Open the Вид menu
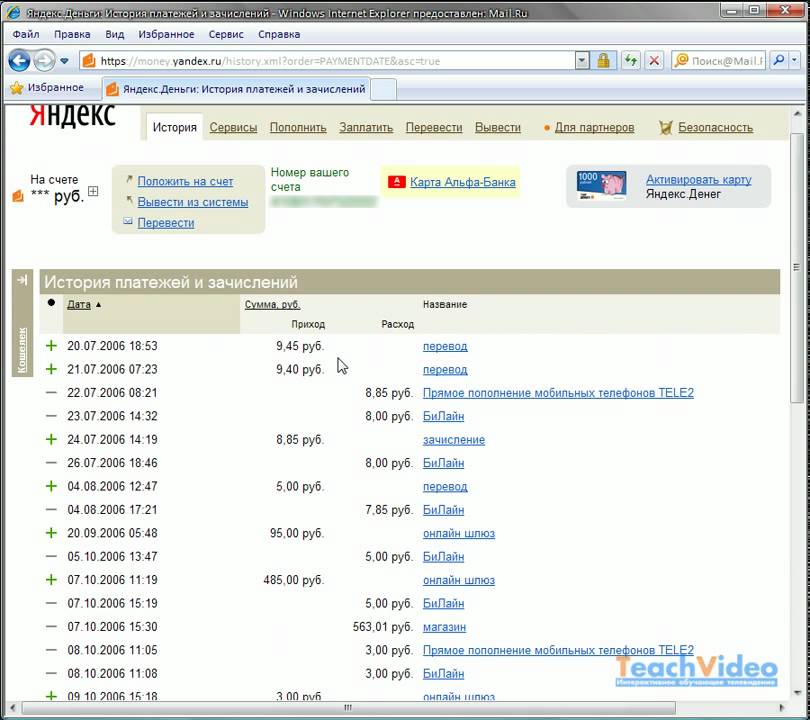 [115, 34]
